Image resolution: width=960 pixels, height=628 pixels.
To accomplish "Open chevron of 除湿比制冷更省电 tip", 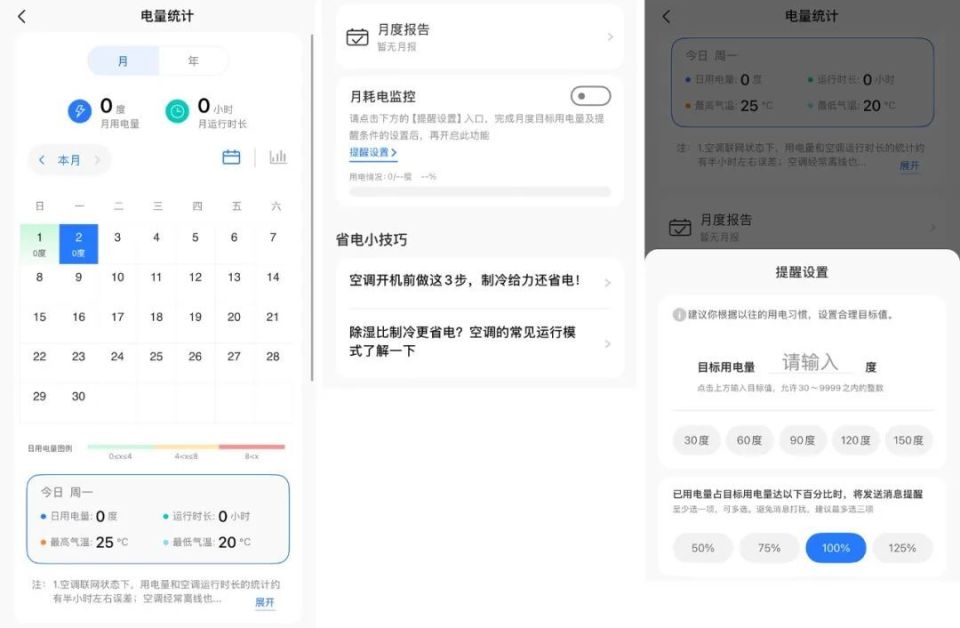I will click(607, 343).
